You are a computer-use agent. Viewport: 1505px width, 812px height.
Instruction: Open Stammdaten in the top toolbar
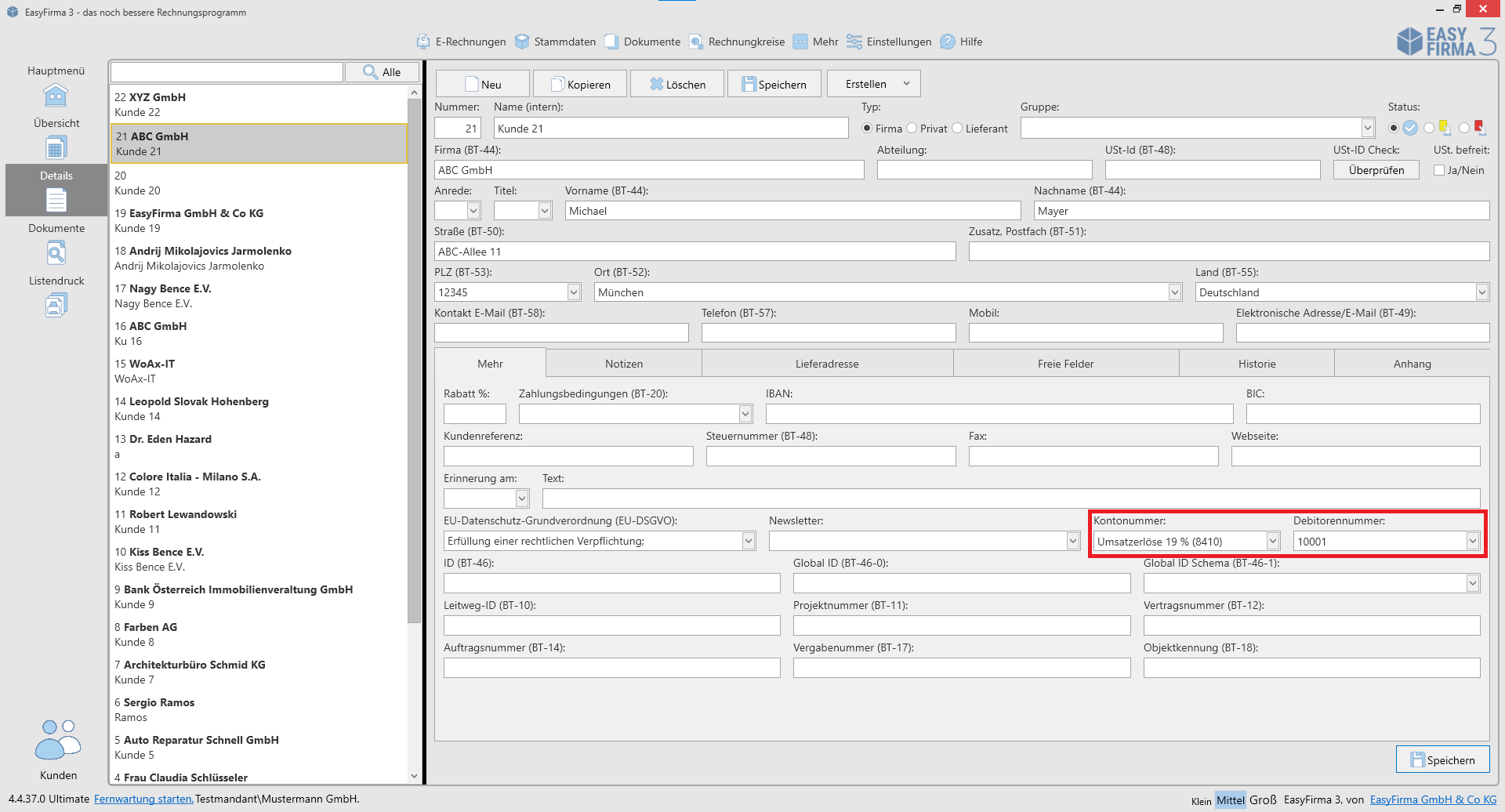pyautogui.click(x=556, y=42)
